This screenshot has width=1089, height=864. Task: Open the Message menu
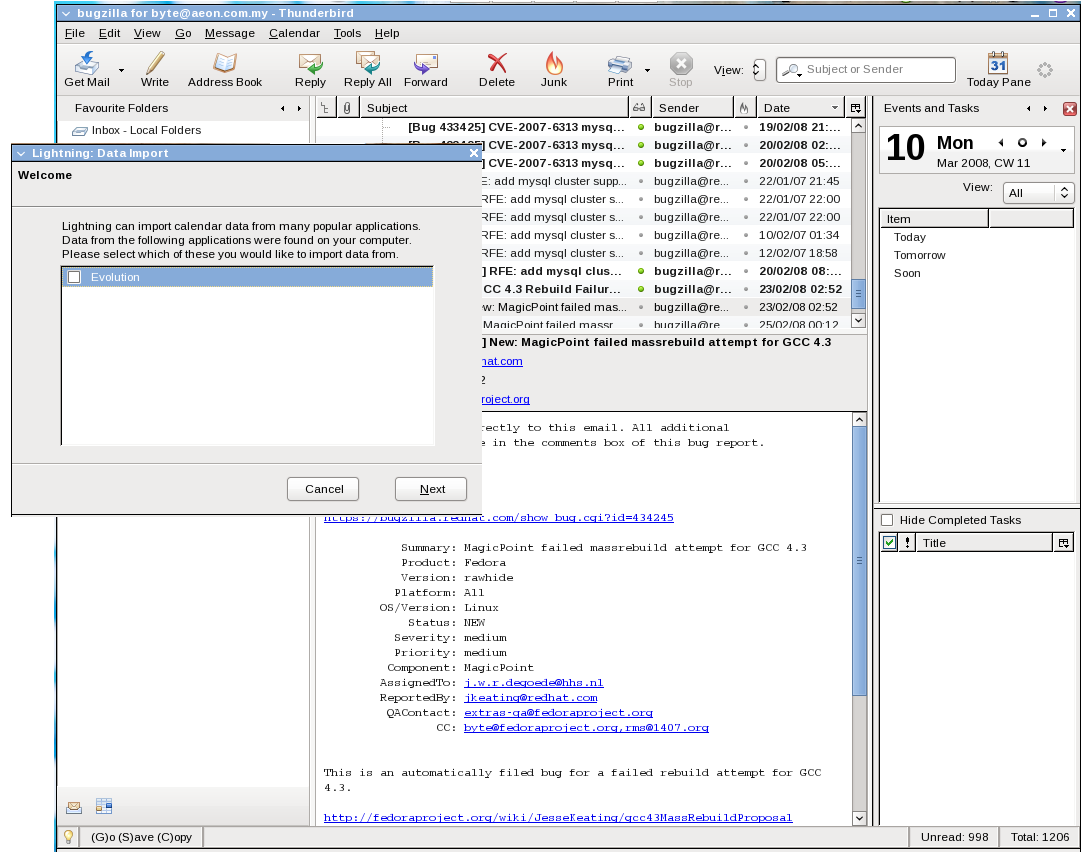[229, 33]
